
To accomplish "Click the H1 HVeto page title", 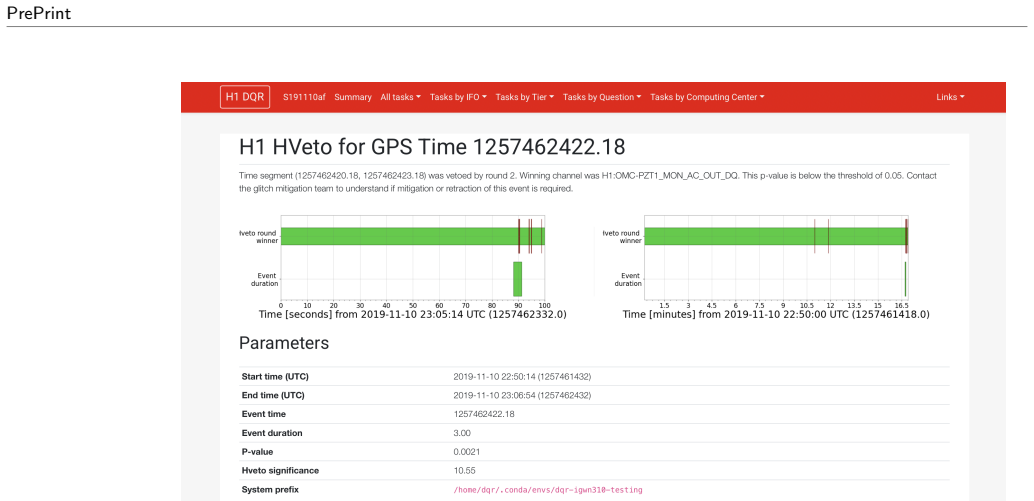I will coord(432,147).
